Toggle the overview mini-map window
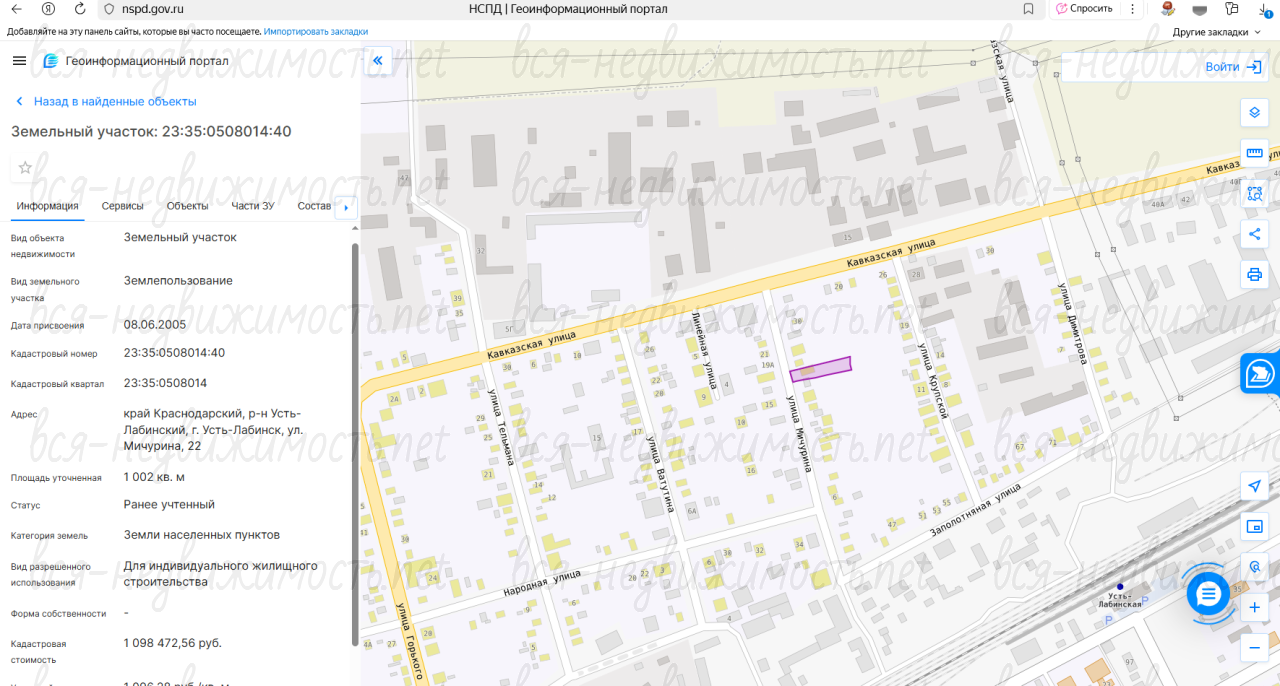Image resolution: width=1280 pixels, height=686 pixels. [x=1254, y=526]
